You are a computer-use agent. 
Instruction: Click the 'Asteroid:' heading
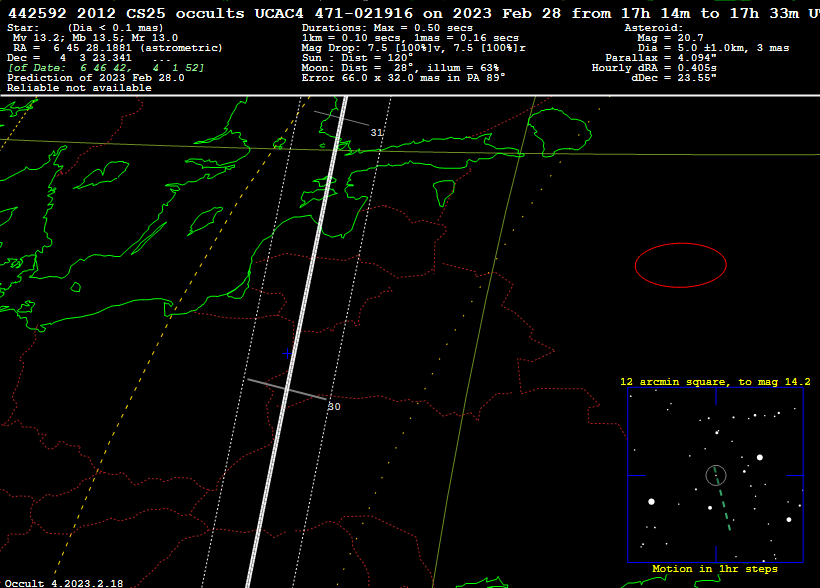654,28
